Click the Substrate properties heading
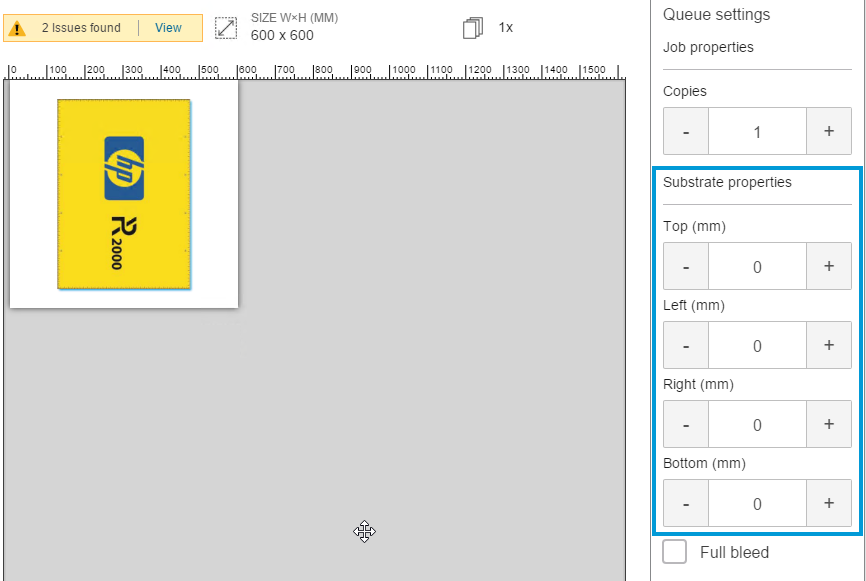 (x=727, y=182)
